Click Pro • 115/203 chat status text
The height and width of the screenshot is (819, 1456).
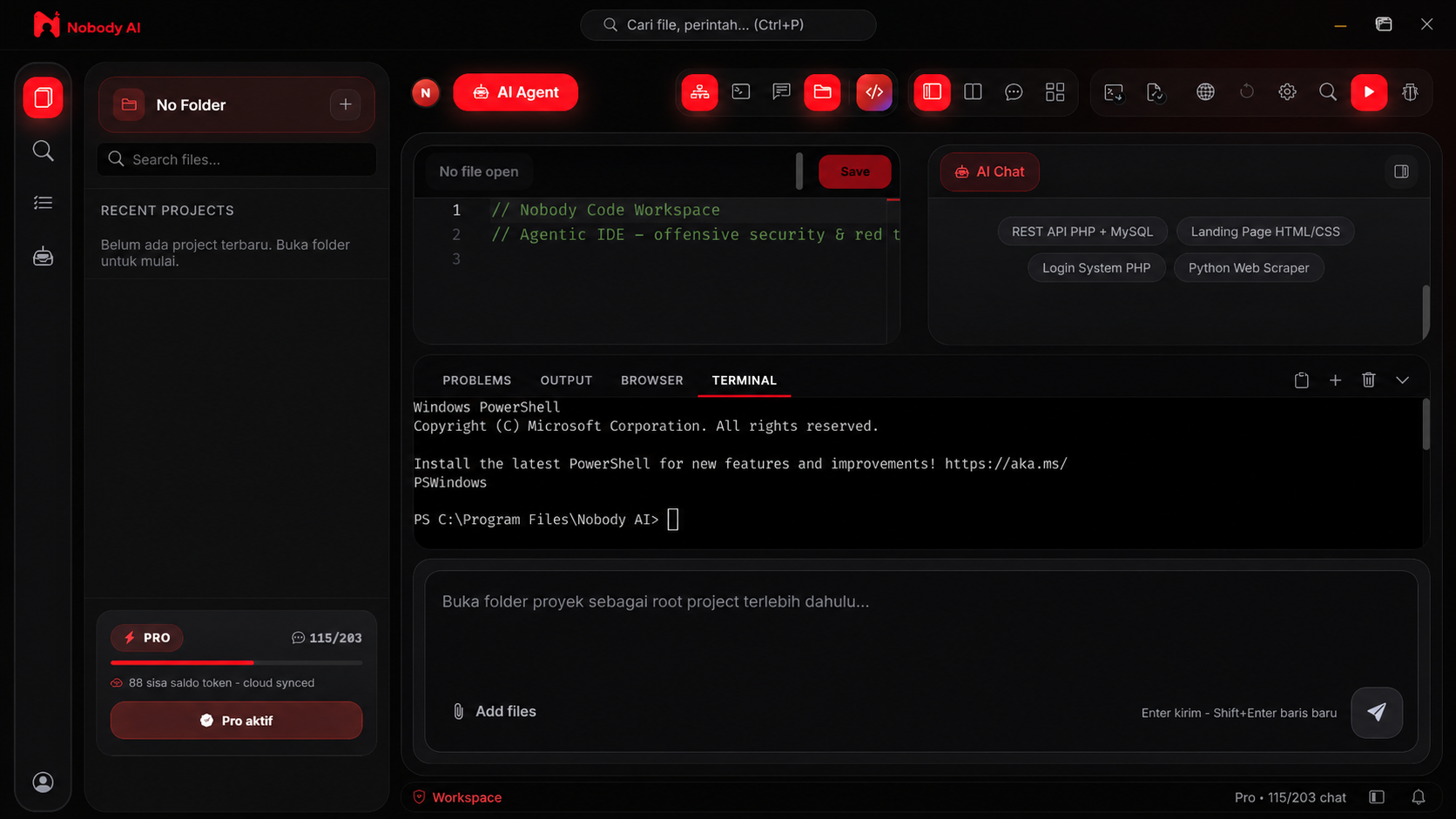coord(1290,797)
